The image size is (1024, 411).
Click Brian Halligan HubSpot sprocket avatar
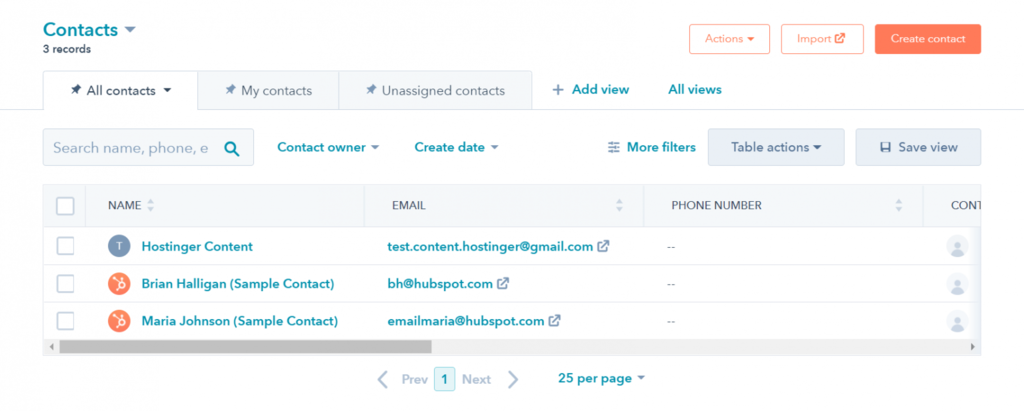pyautogui.click(x=119, y=284)
